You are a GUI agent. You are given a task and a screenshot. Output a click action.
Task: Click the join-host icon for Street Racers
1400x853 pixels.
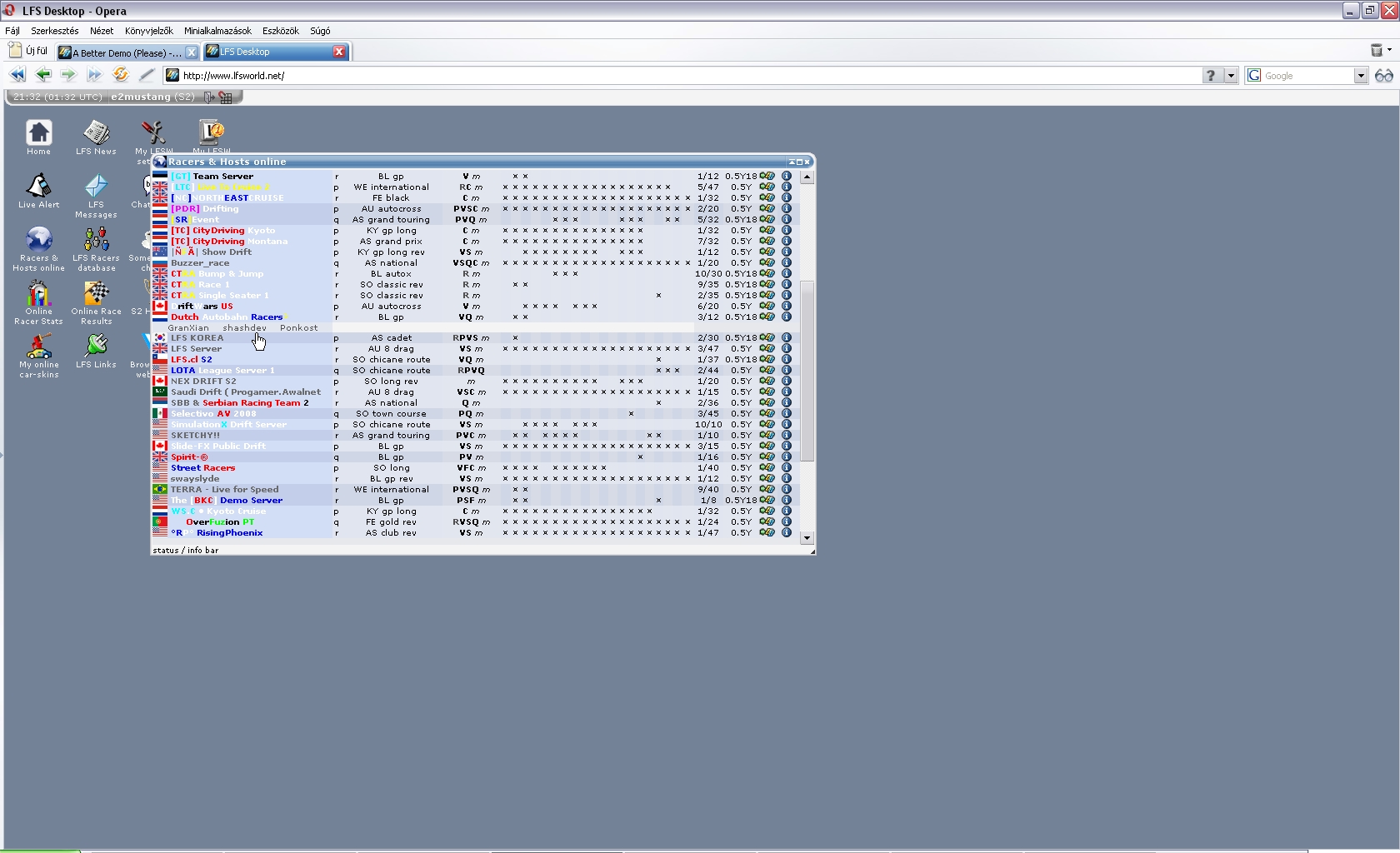pos(767,468)
